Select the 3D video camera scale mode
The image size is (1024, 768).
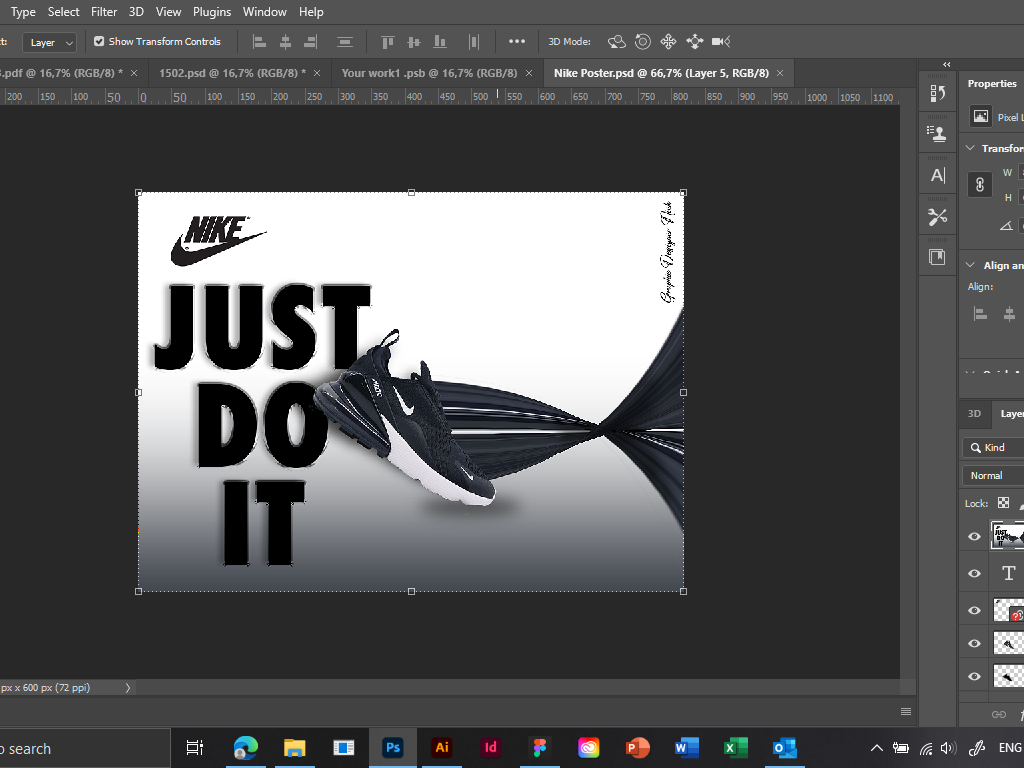(x=721, y=42)
